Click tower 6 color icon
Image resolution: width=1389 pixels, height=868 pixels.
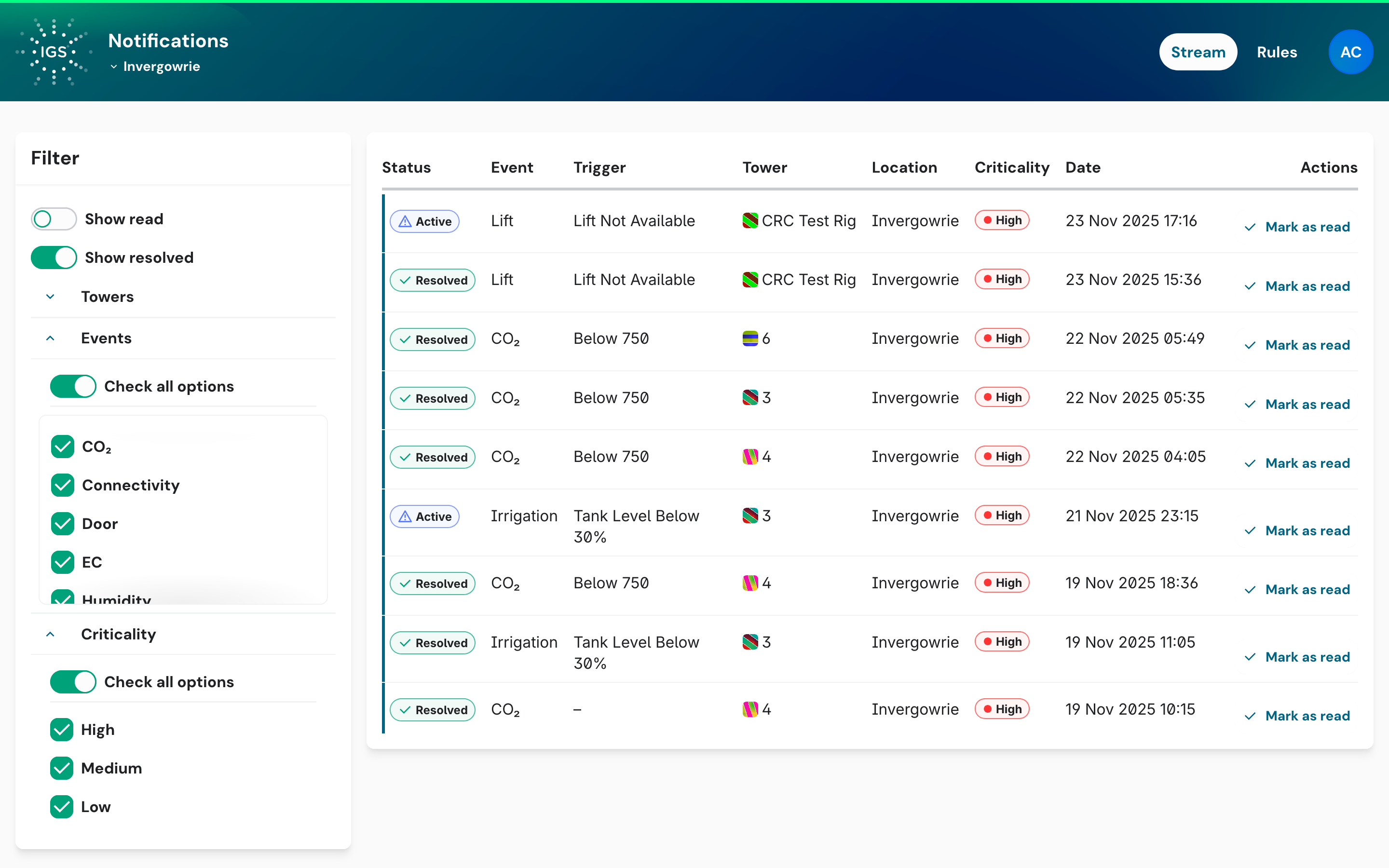749,339
